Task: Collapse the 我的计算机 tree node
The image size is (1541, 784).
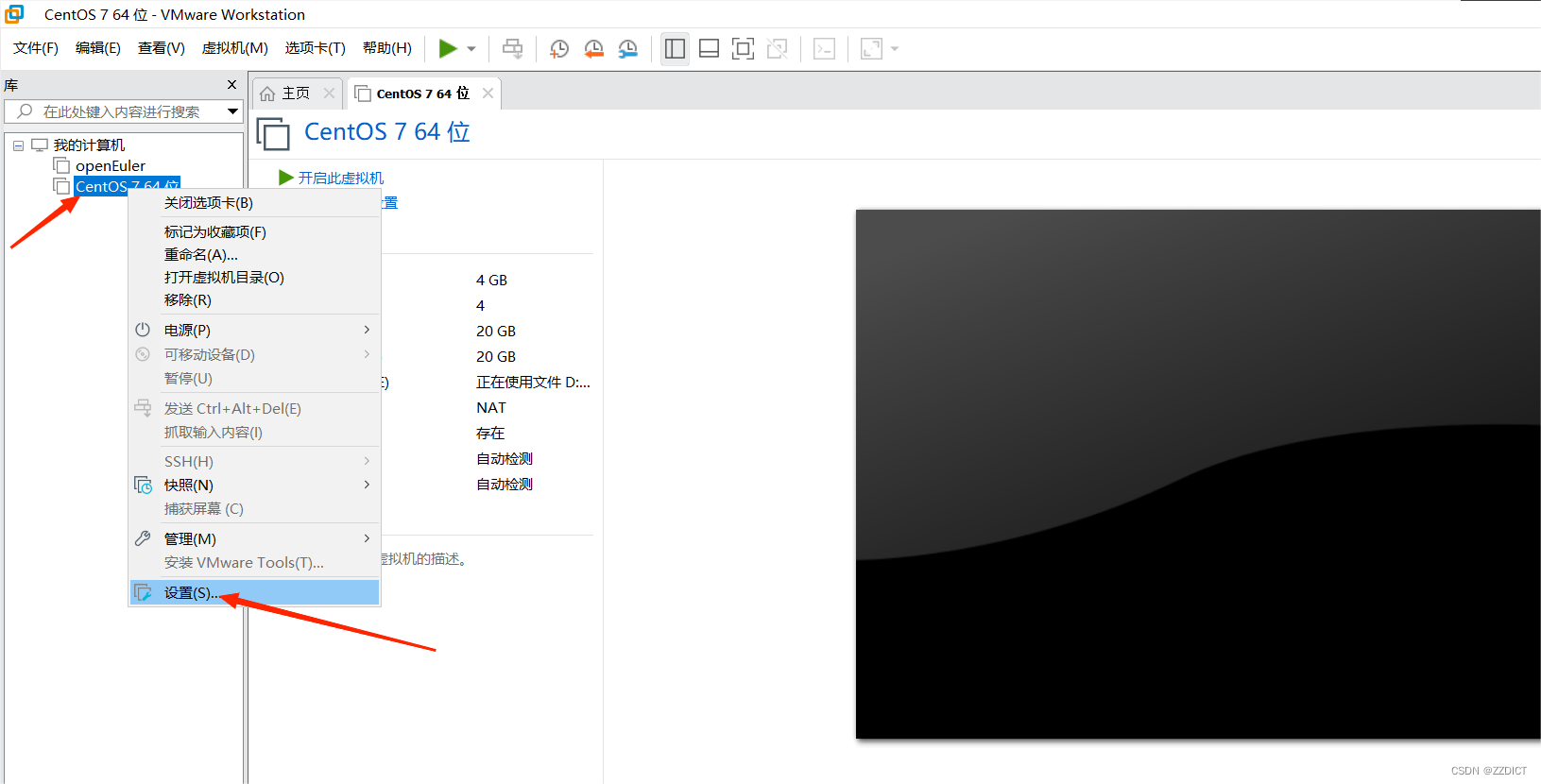Action: 18,145
